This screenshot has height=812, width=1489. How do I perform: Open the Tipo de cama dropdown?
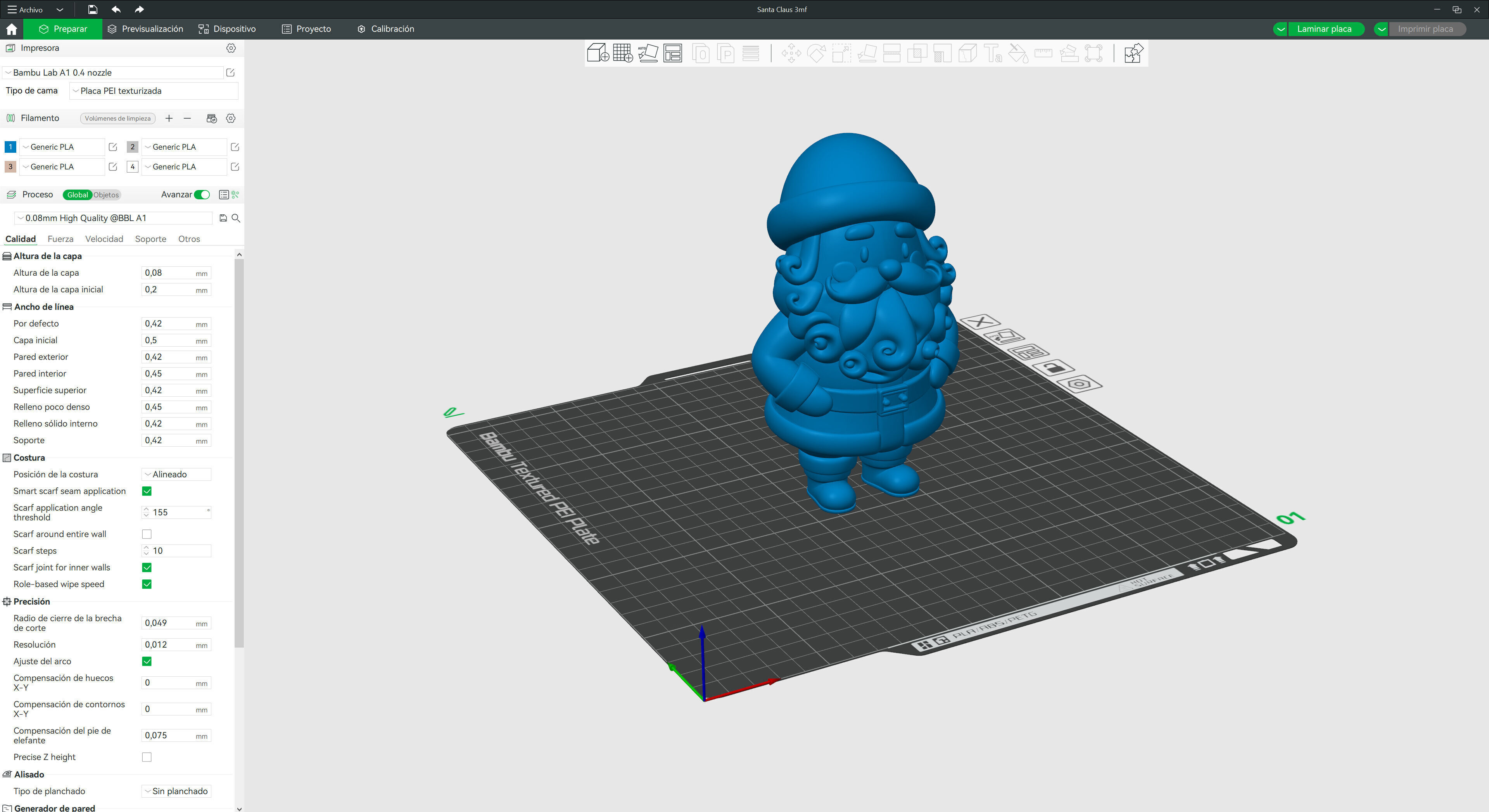(154, 91)
